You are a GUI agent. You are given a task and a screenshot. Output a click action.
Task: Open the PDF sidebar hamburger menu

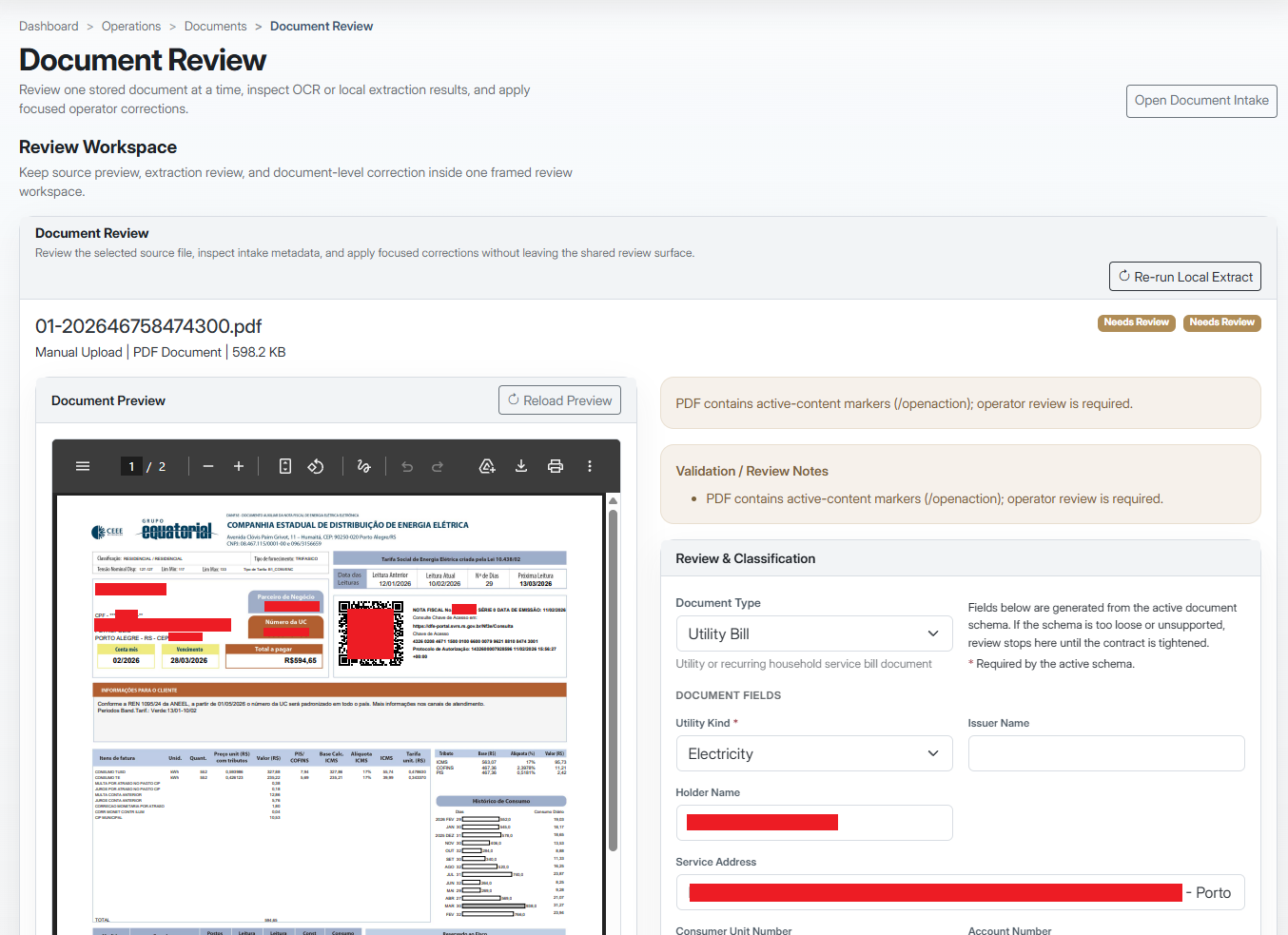click(83, 466)
